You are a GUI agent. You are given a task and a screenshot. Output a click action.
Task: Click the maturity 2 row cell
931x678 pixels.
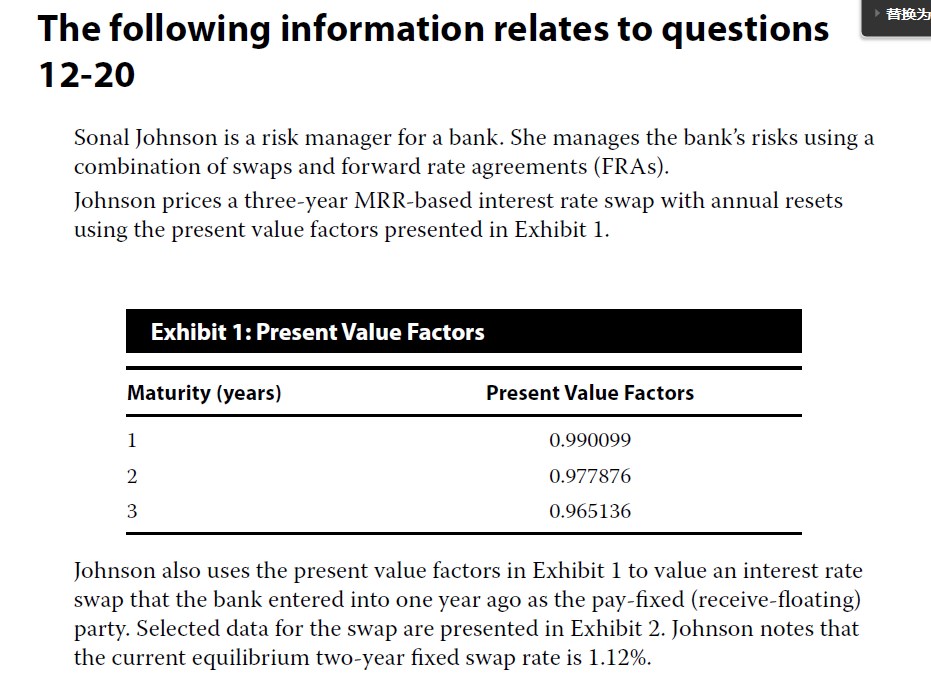132,477
